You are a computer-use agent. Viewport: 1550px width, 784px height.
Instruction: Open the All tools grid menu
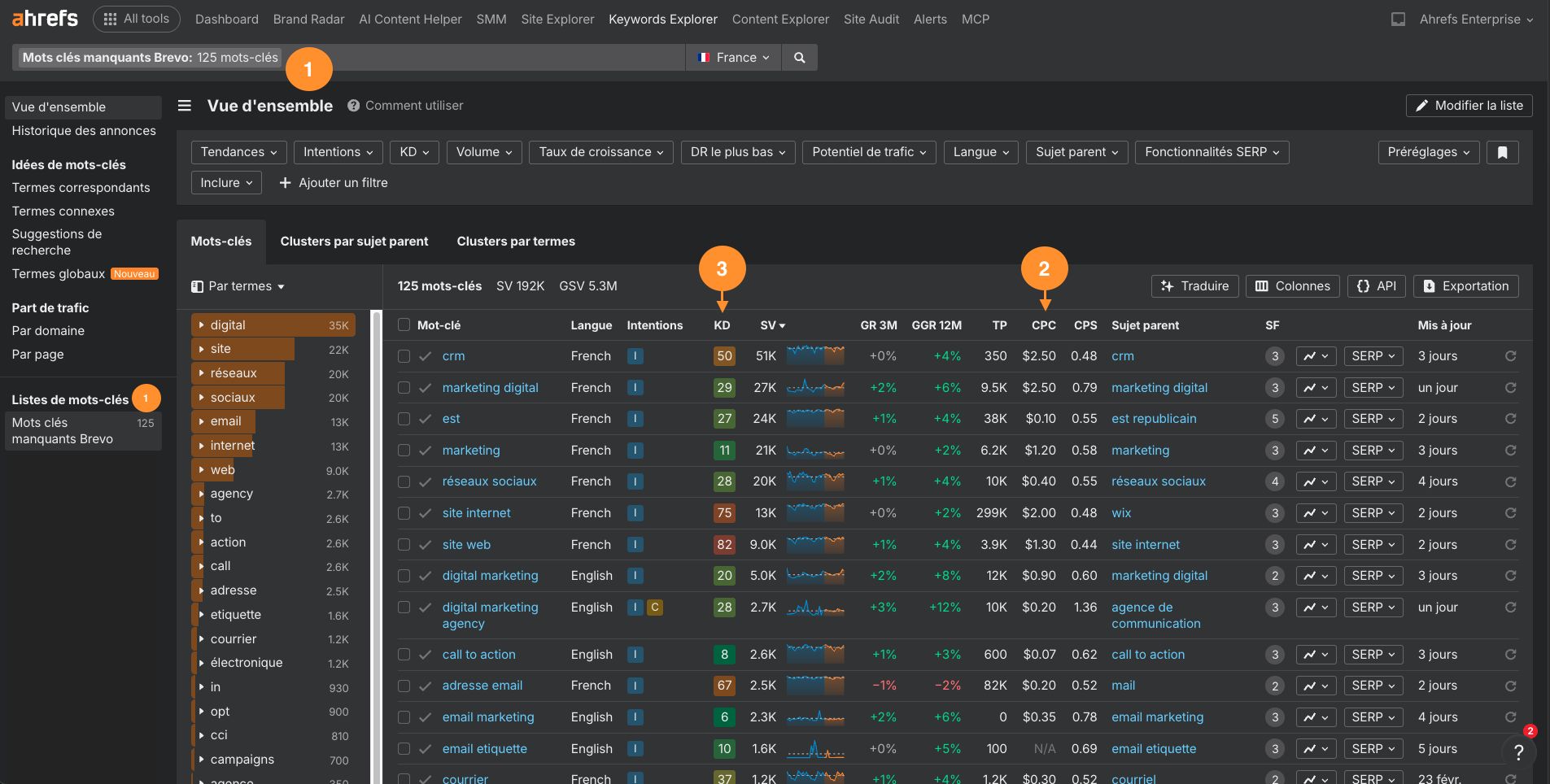[136, 19]
